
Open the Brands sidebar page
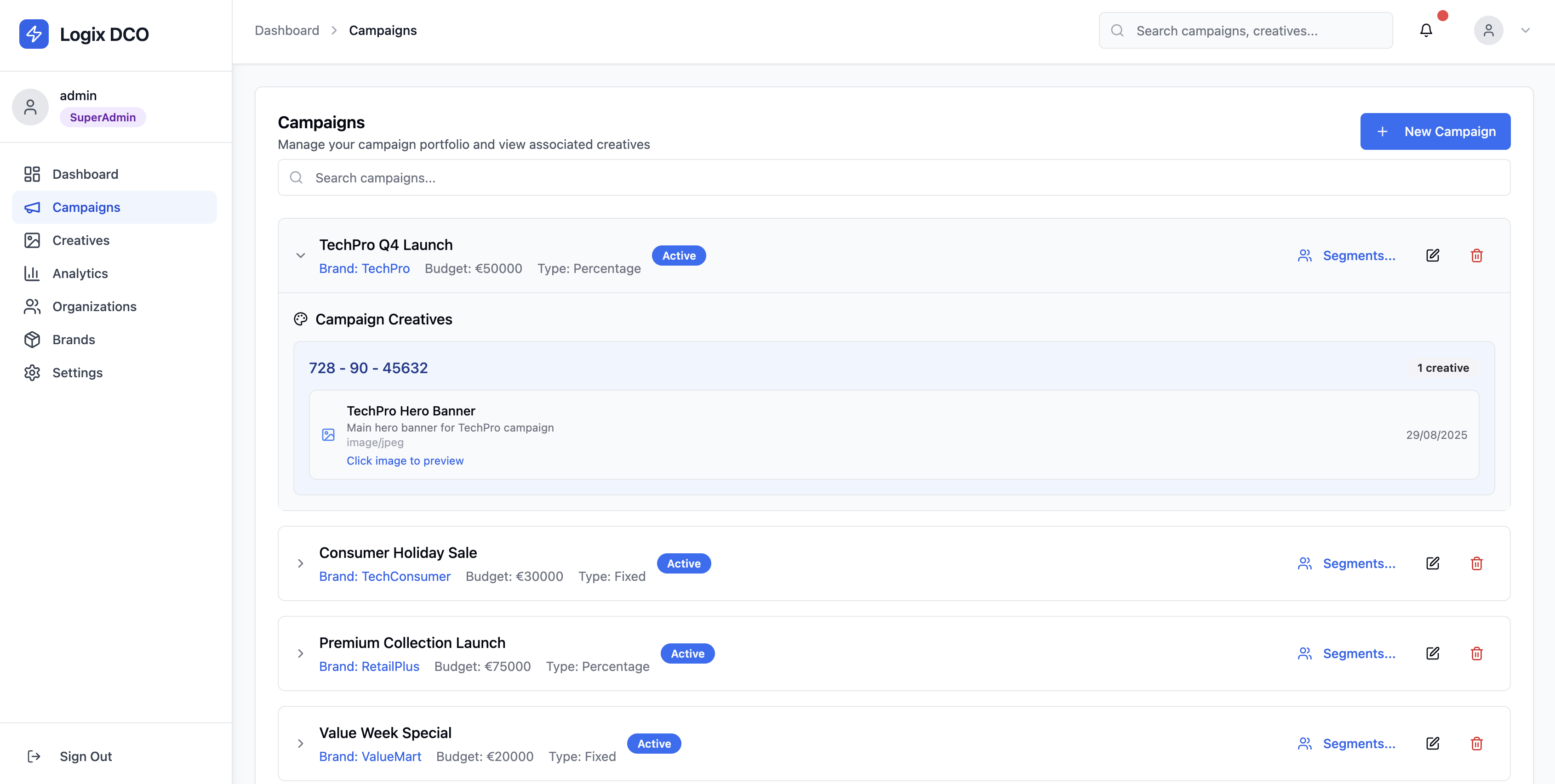[74, 339]
